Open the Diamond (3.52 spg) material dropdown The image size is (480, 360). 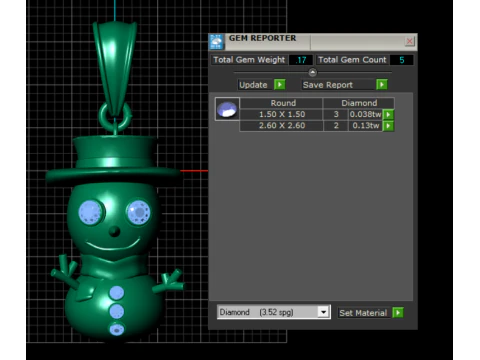tap(323, 312)
